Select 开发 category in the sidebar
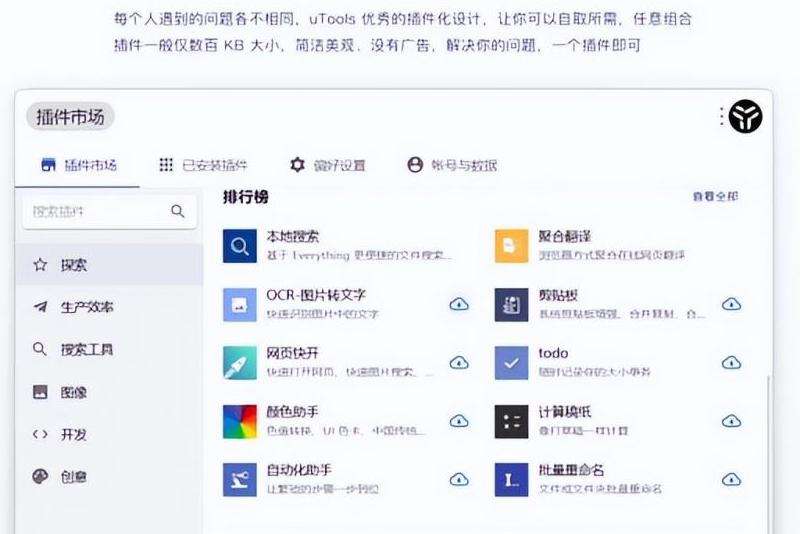Viewport: 800px width, 534px height. pyautogui.click(x=109, y=435)
